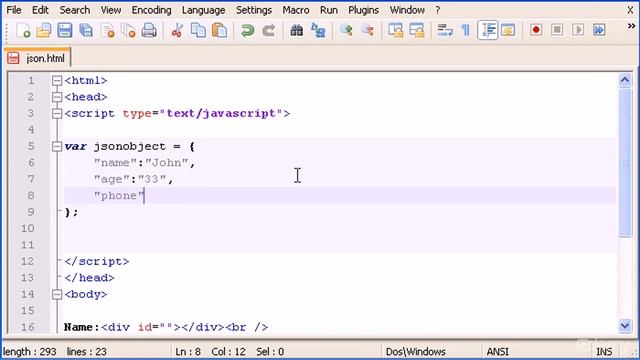The height and width of the screenshot is (360, 640).
Task: Start macro recording with the red dot
Action: (x=536, y=30)
